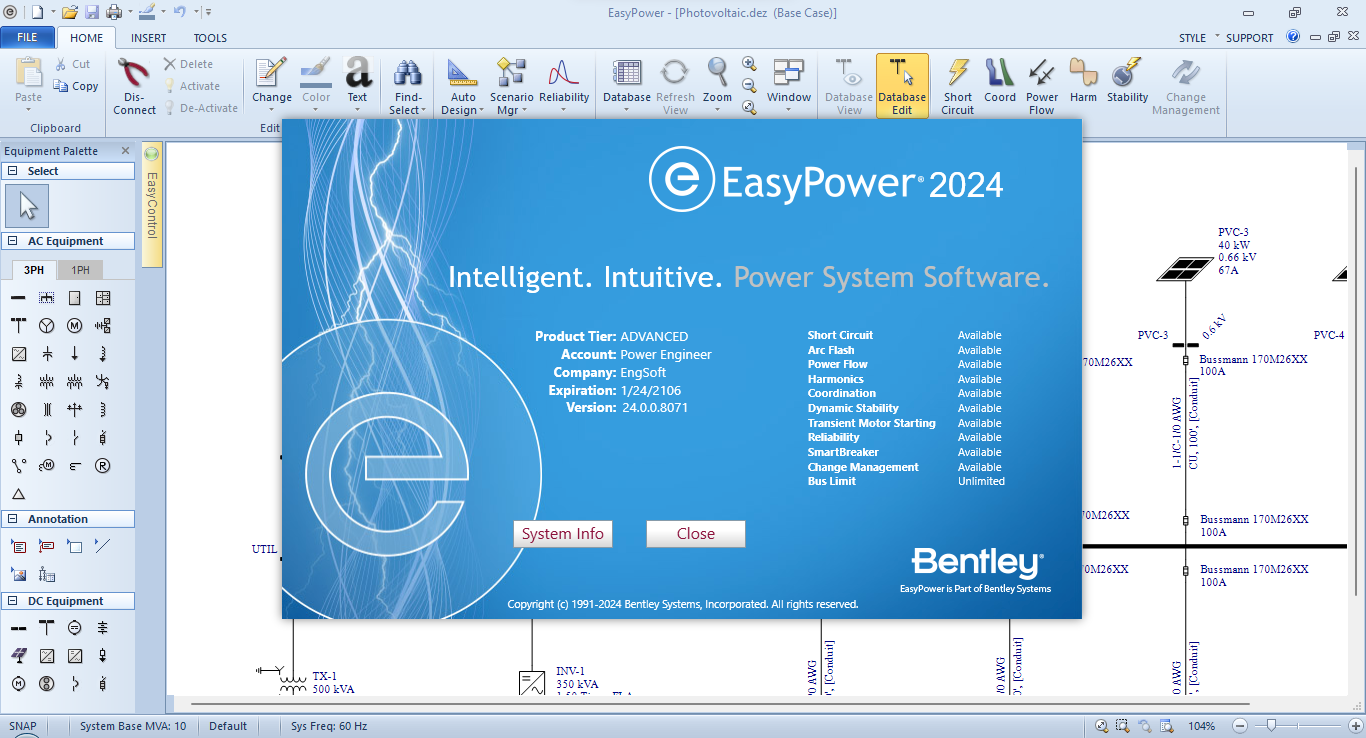Screen dimensions: 1366x738
Task: Click the zoom to fit icon
Action: pos(749,107)
